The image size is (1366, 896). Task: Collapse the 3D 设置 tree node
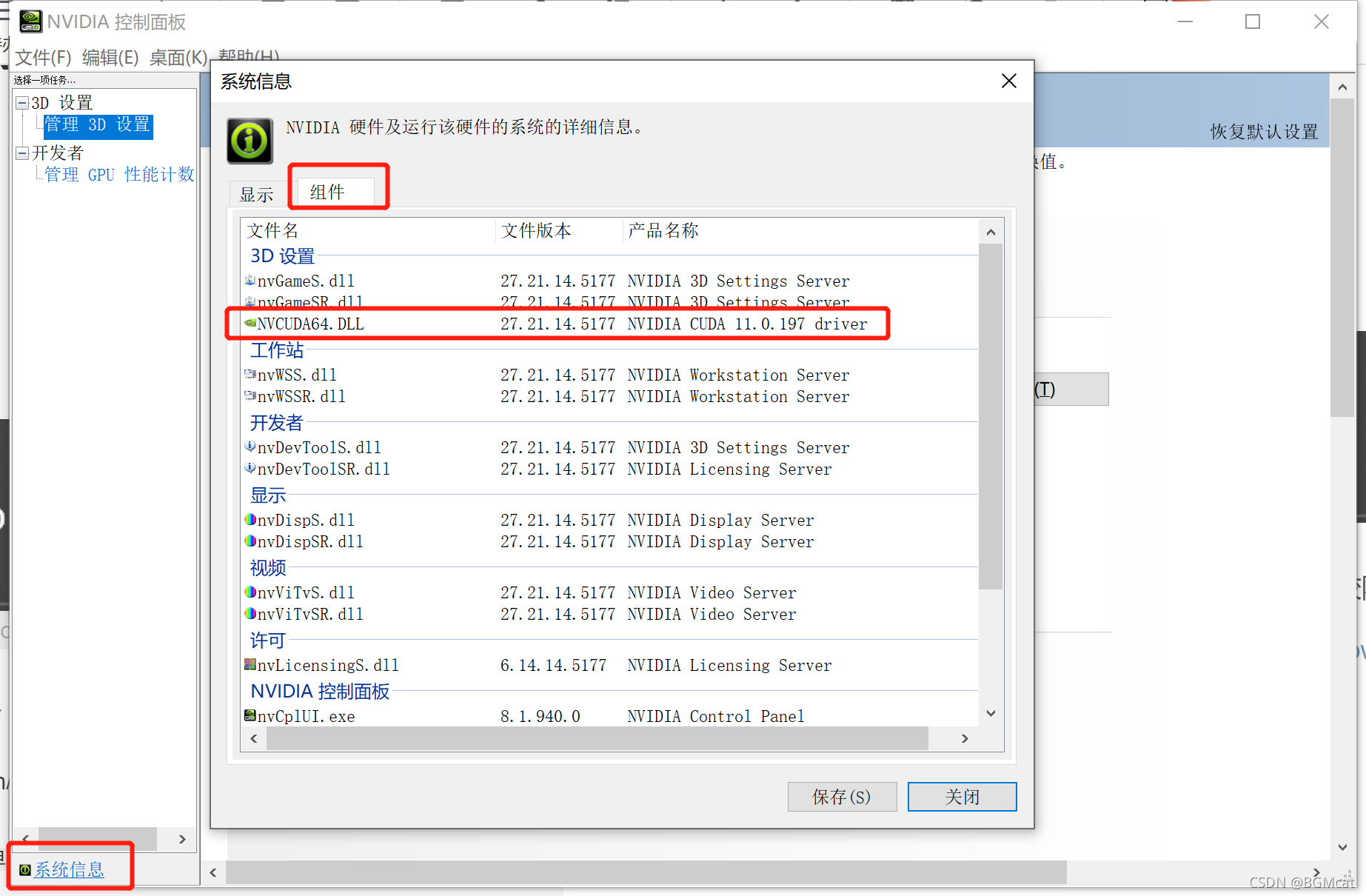pyautogui.click(x=22, y=103)
